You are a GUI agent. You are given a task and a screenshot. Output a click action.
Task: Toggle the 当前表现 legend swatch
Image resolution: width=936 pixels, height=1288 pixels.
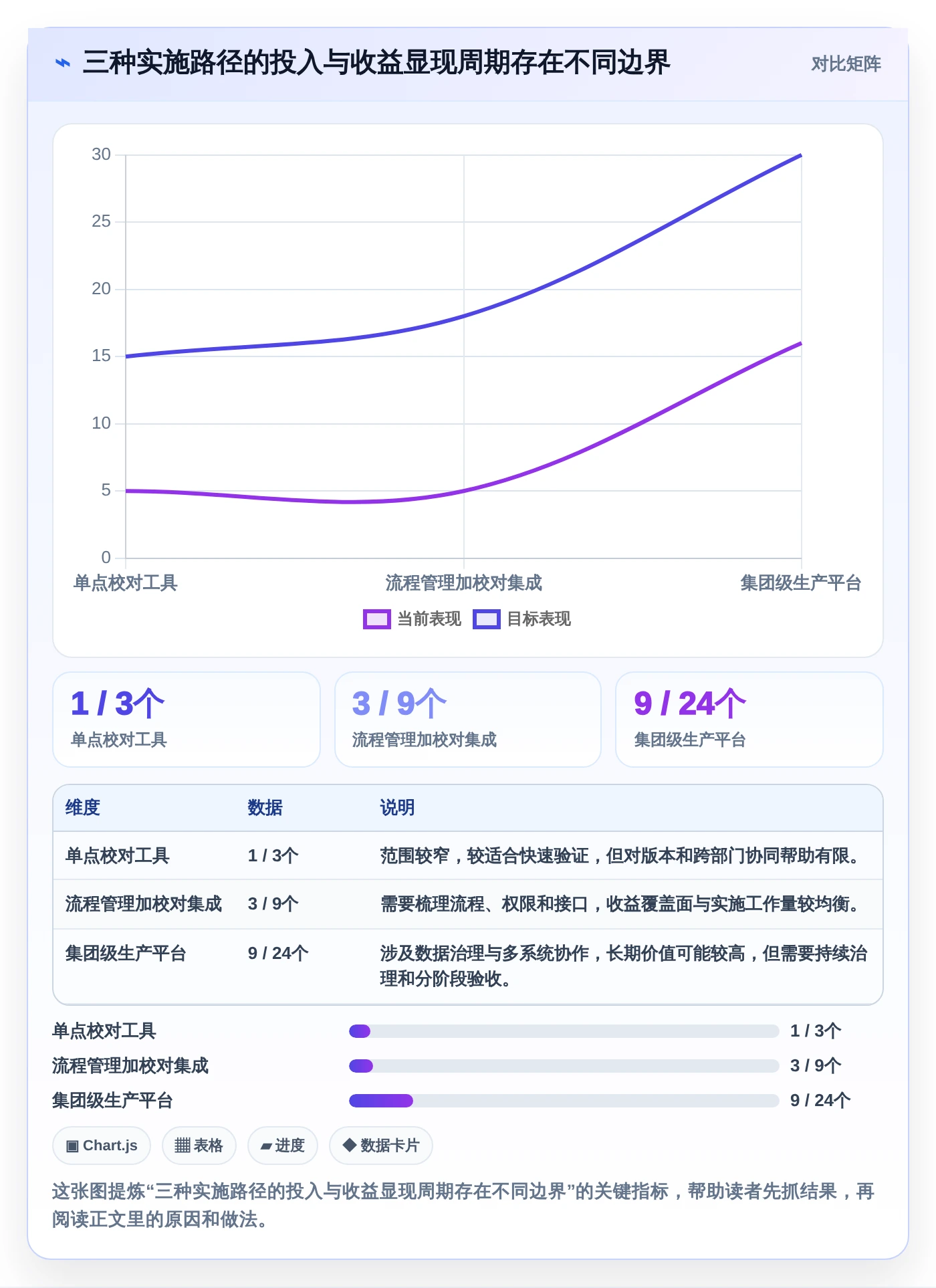[376, 619]
